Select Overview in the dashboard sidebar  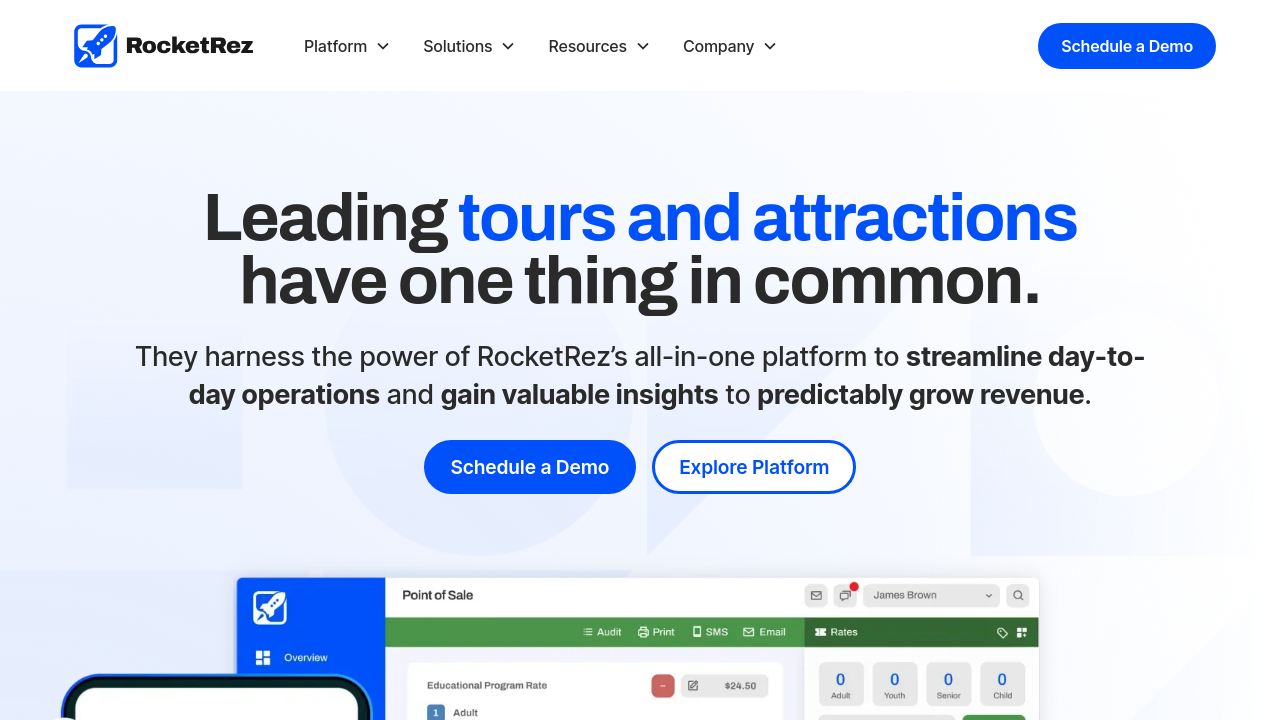point(305,658)
